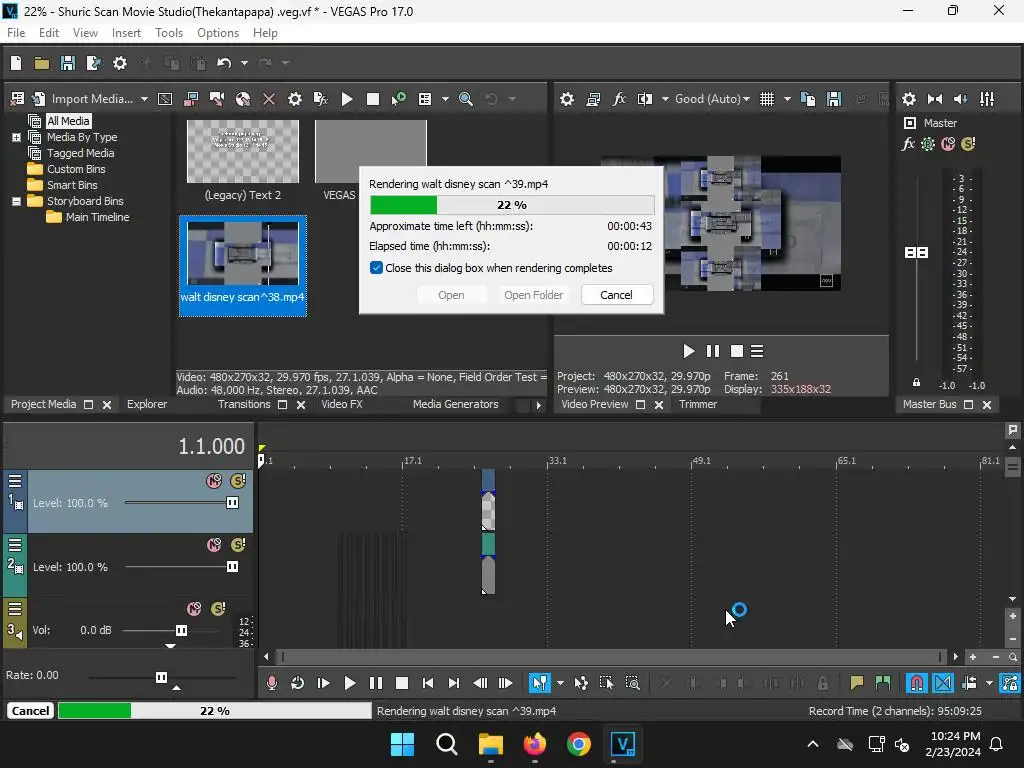Image resolution: width=1024 pixels, height=768 pixels.
Task: Uncheck Close this dialog box when rendering completes
Action: tap(376, 268)
